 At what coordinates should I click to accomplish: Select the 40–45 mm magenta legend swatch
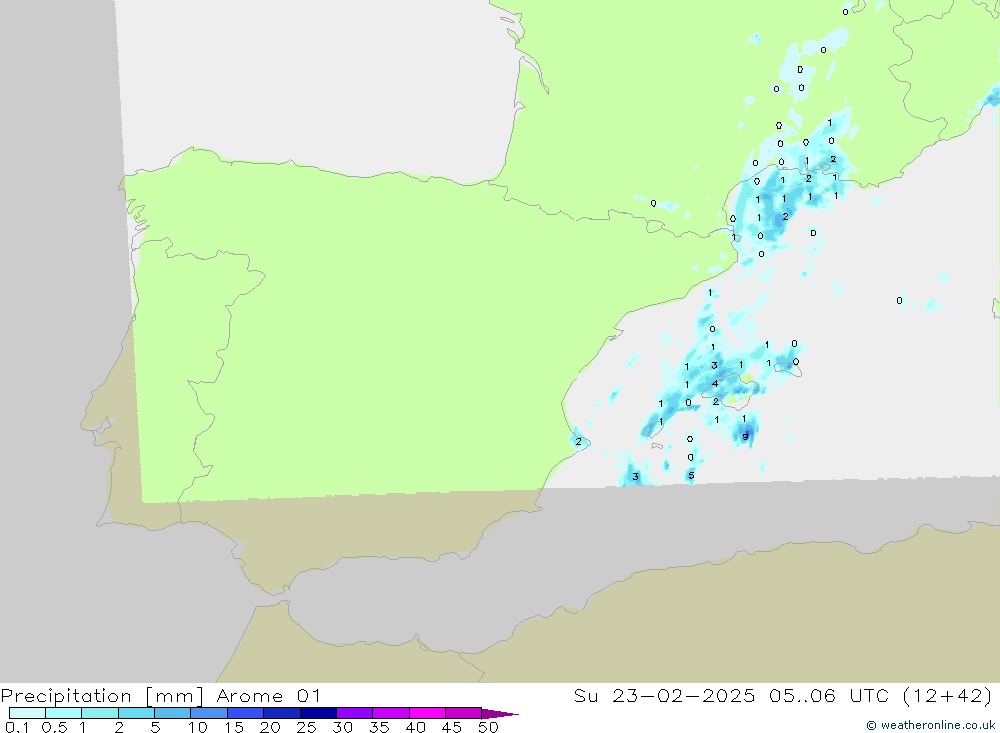coord(427,713)
